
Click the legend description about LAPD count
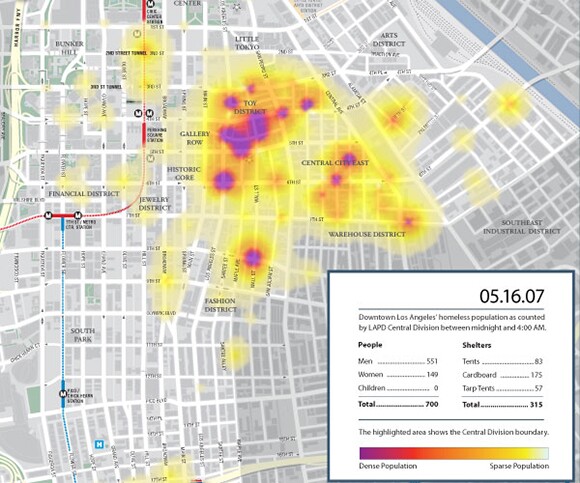(x=452, y=322)
